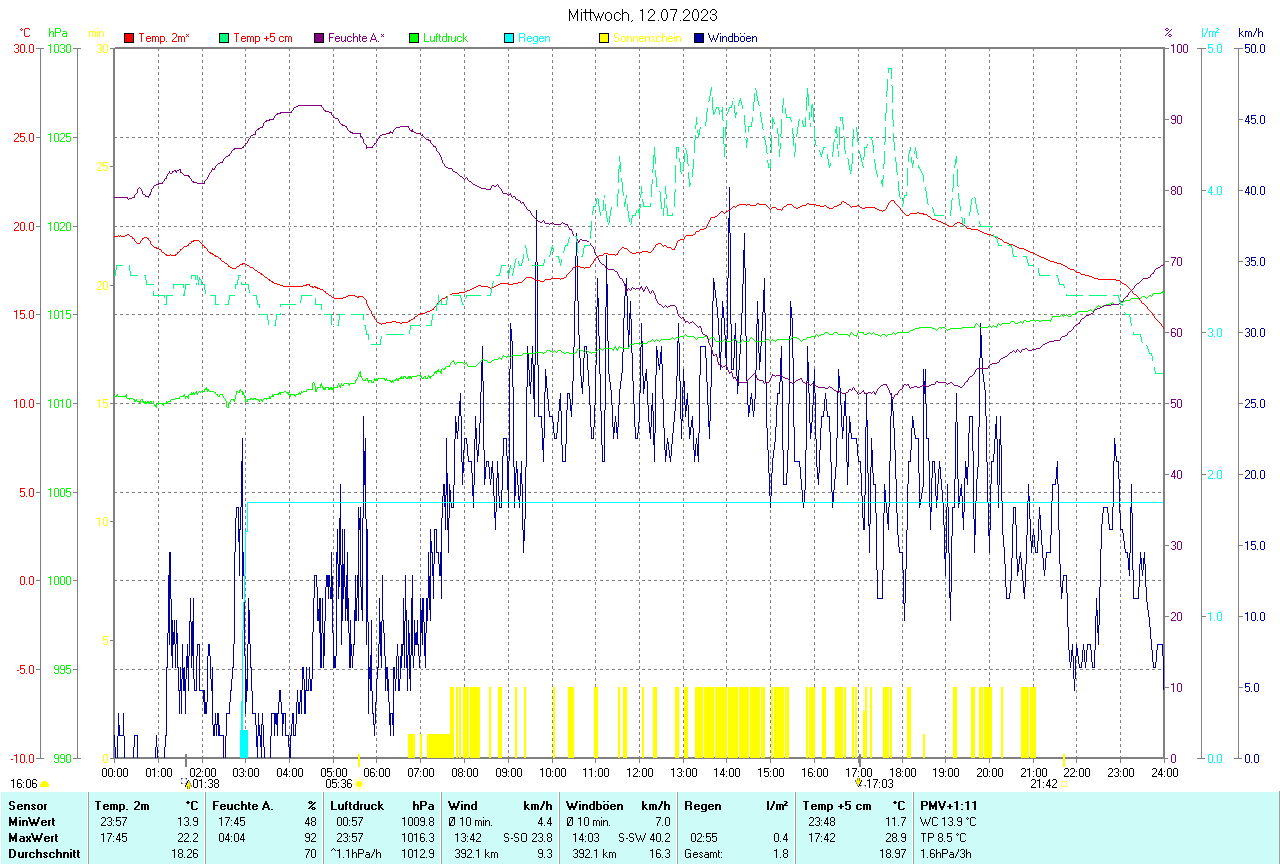The height and width of the screenshot is (864, 1280).
Task: Click the sunrise icon next to 05:36
Action: pyautogui.click(x=358, y=784)
